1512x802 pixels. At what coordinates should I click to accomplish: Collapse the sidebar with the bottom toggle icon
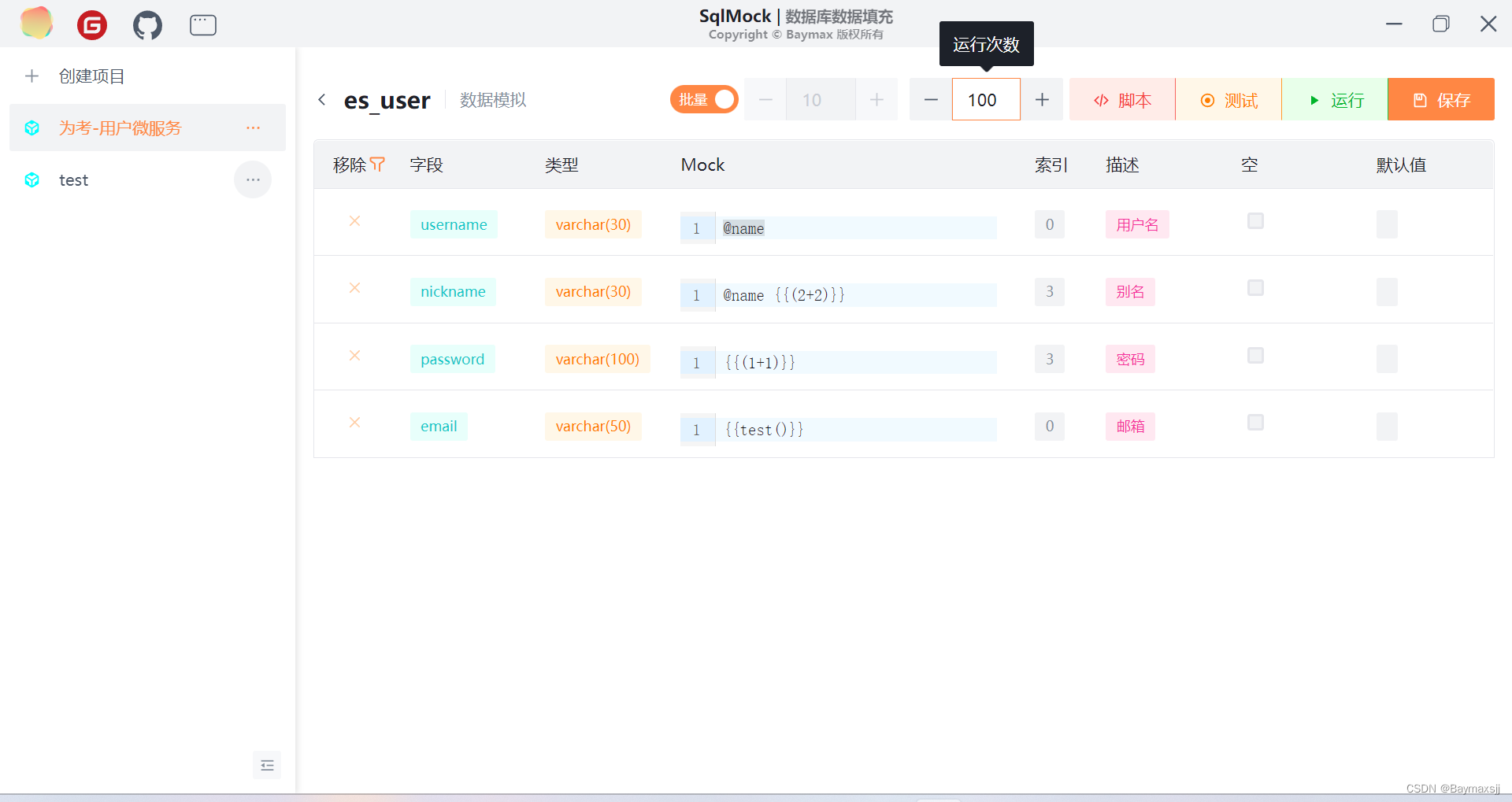coord(267,765)
